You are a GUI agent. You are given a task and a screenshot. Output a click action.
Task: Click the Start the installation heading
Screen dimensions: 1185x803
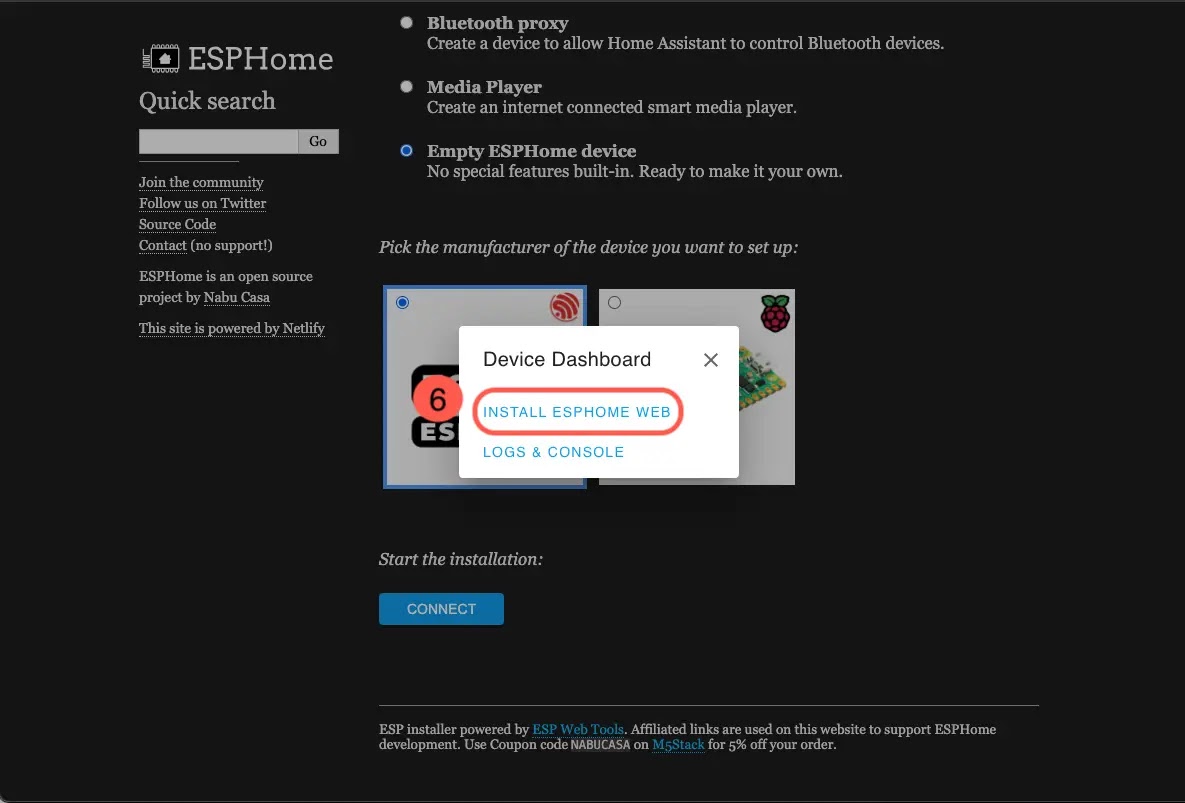click(461, 559)
